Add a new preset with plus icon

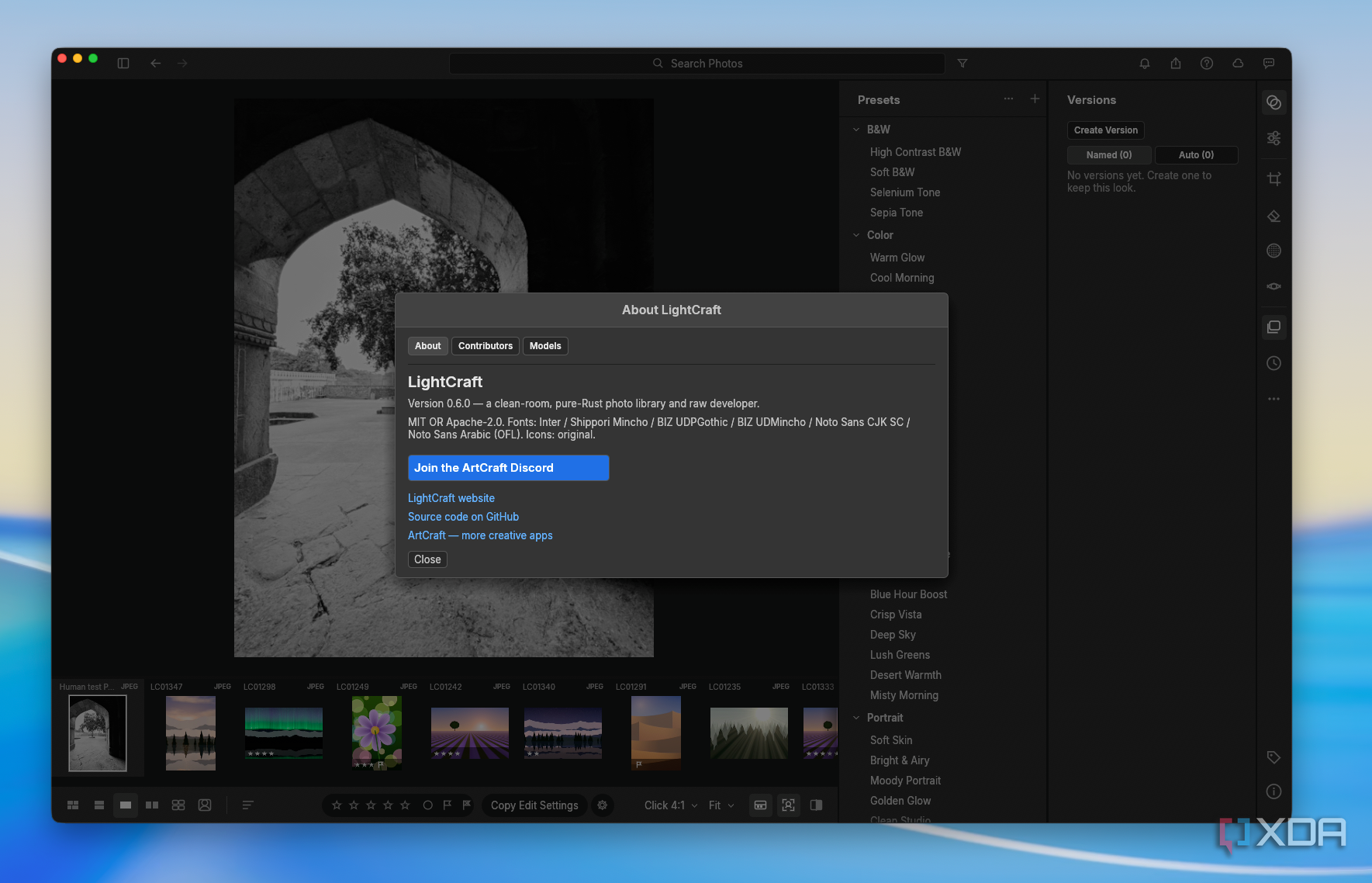[x=1035, y=99]
